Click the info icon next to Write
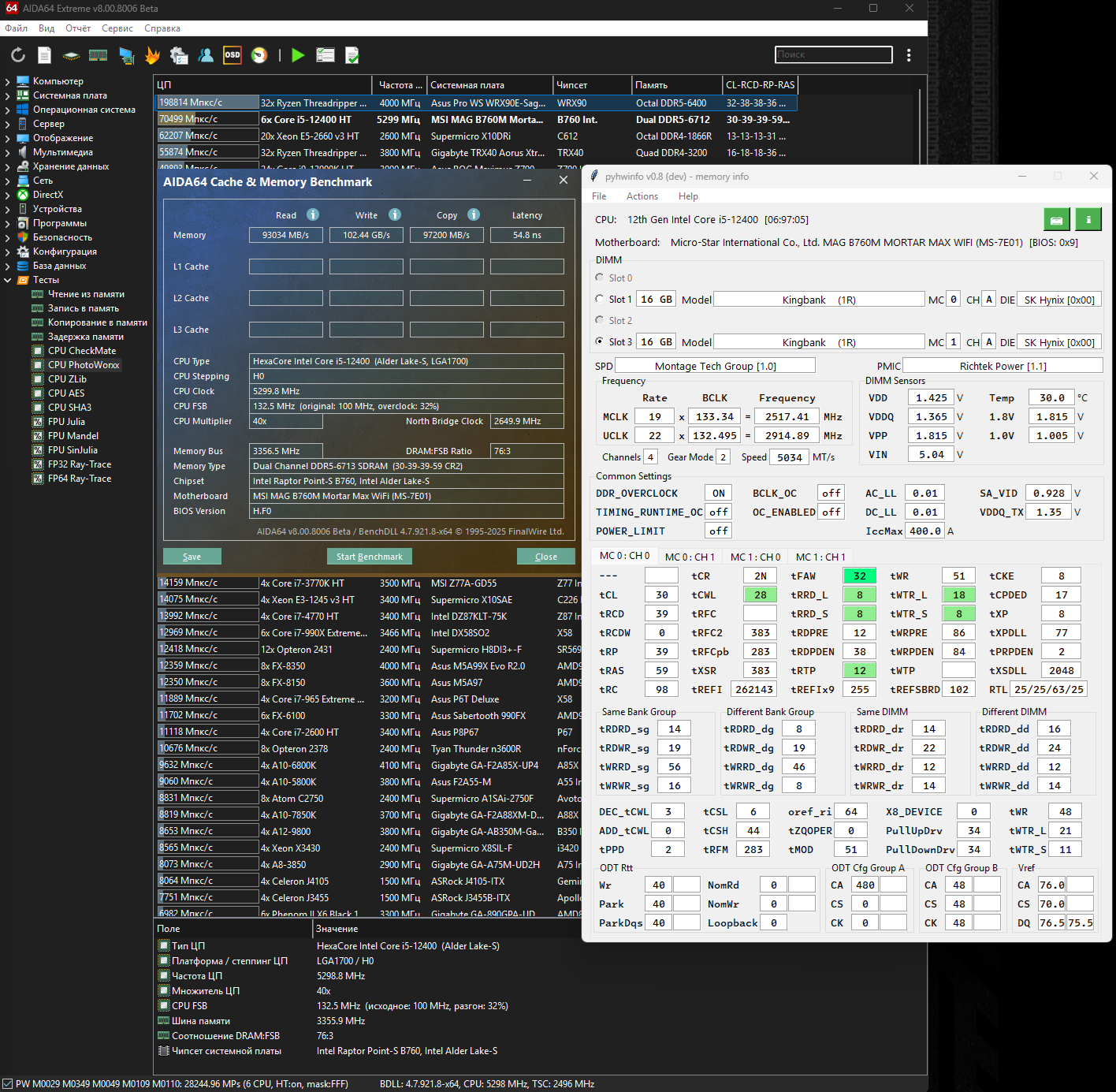This screenshot has width=1116, height=1092. pos(395,214)
